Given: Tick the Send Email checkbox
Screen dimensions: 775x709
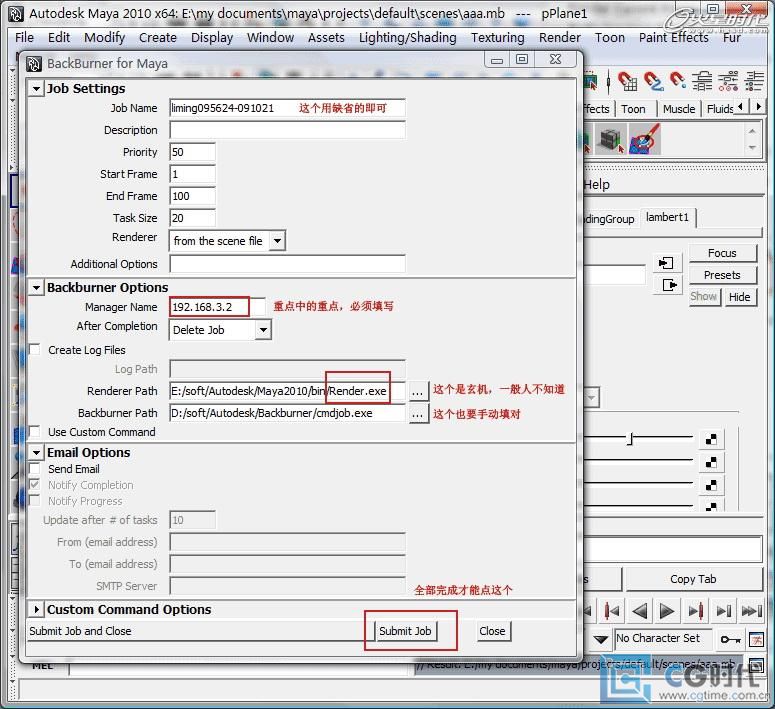Looking at the screenshot, I should tap(35, 469).
